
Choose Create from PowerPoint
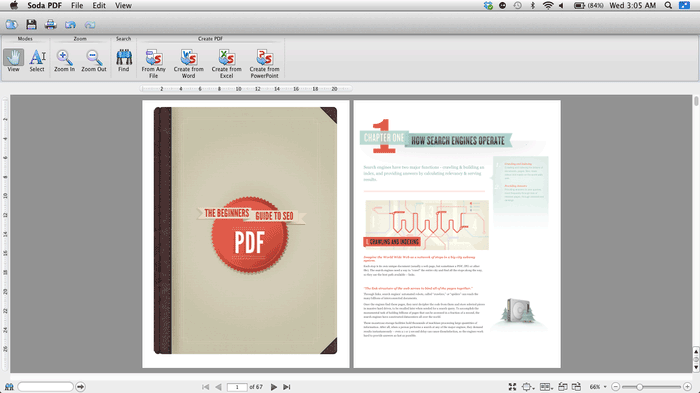tap(264, 63)
